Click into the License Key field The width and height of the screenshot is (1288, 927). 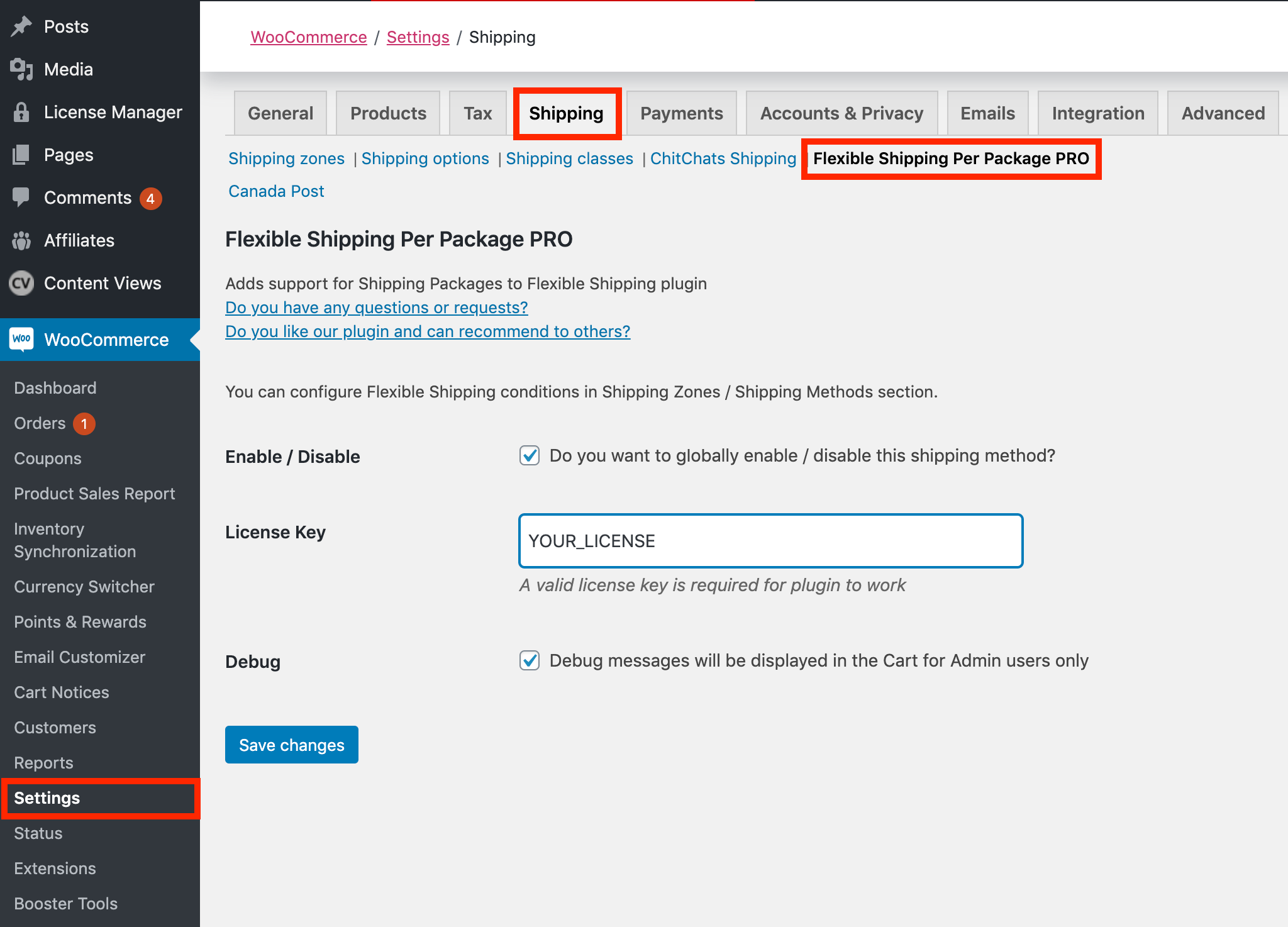770,541
